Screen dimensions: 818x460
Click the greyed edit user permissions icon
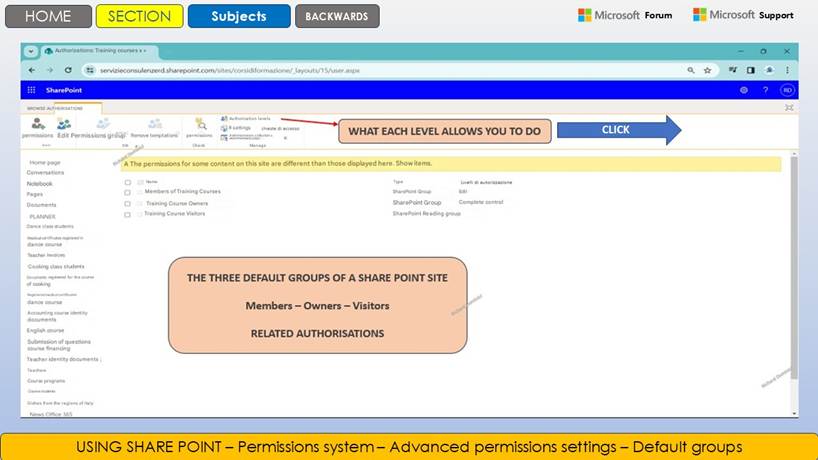pyautogui.click(x=103, y=123)
